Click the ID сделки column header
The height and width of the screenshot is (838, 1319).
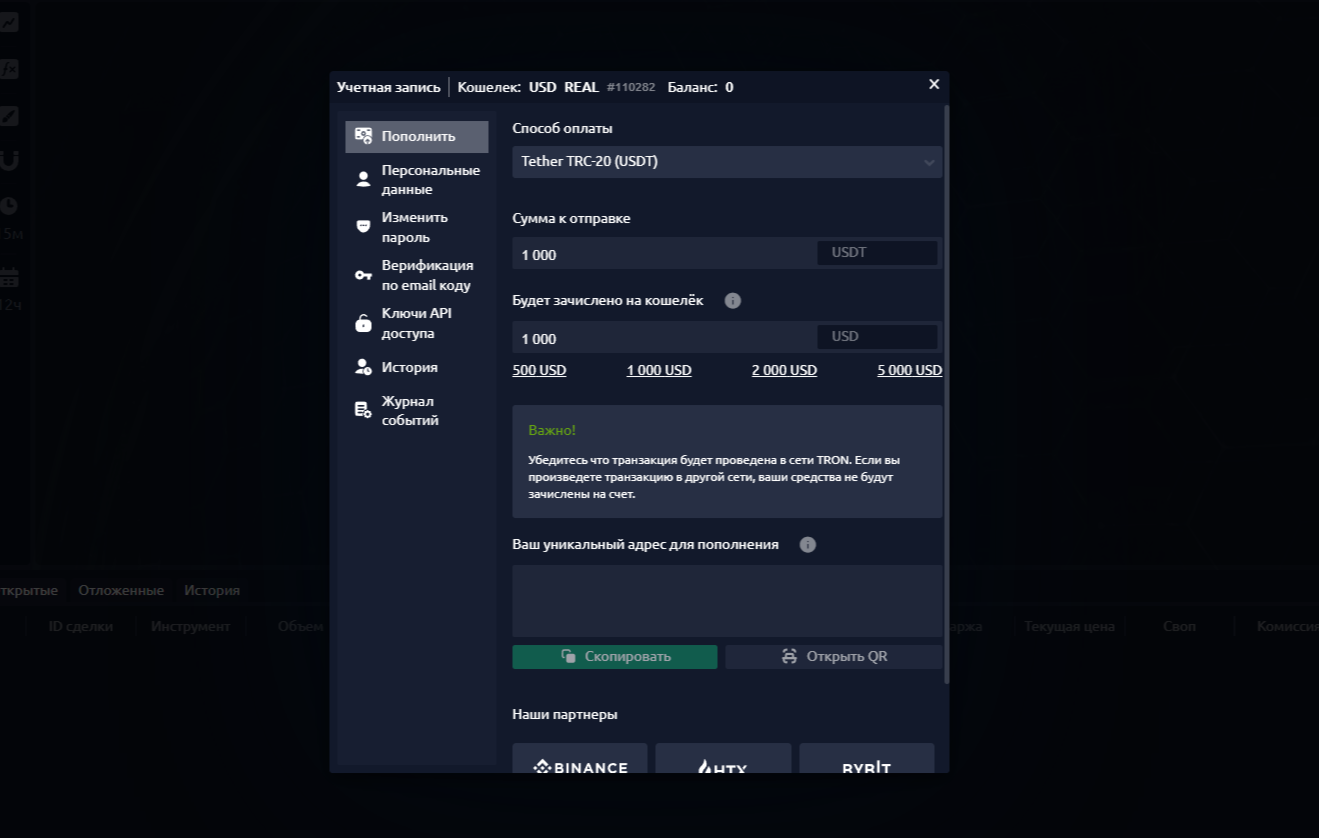81,626
